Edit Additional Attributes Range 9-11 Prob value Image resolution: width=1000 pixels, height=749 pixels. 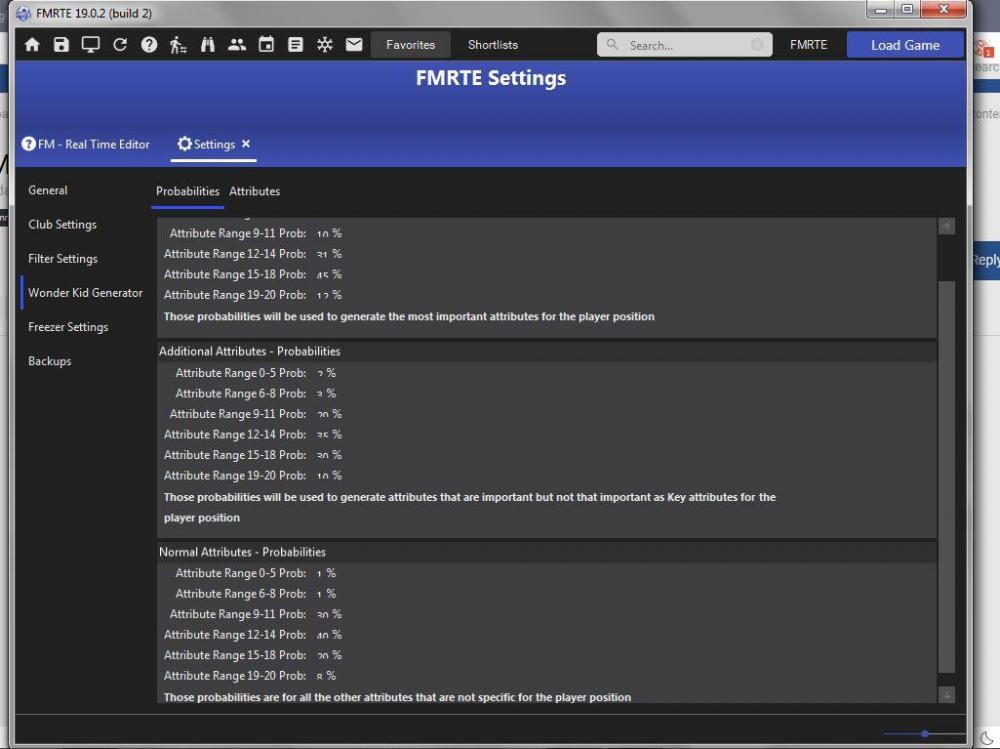pos(323,414)
